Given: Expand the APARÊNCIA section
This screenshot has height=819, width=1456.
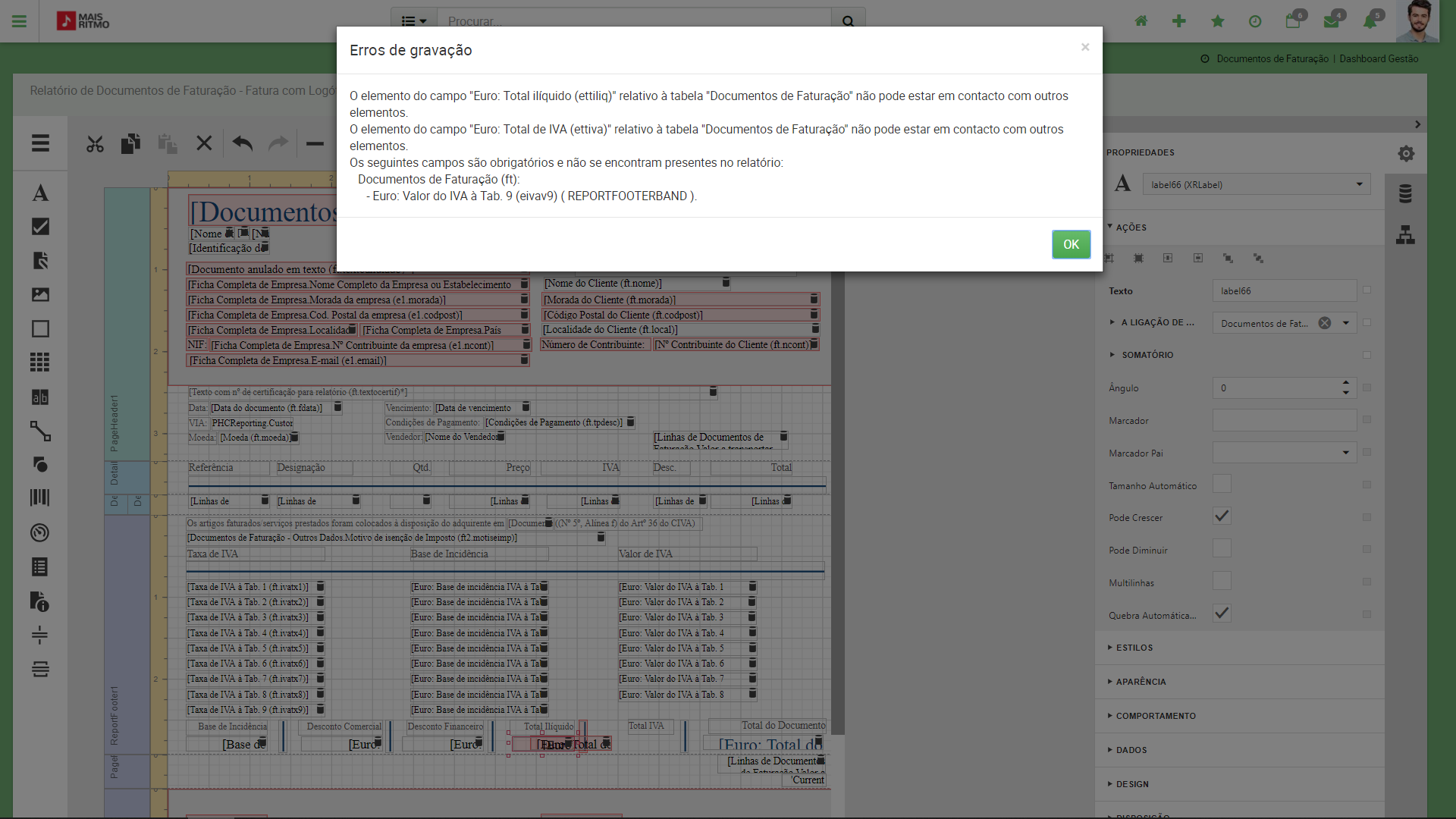Looking at the screenshot, I should pyautogui.click(x=1141, y=682).
